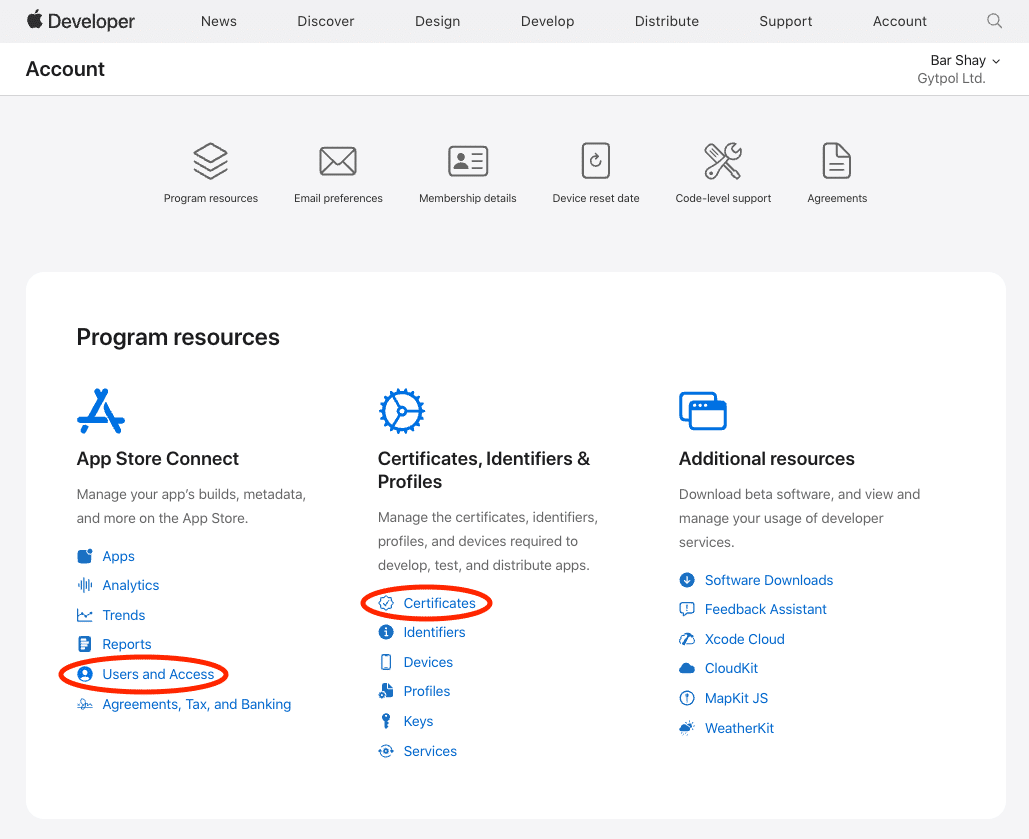
Task: Click the Xcode Cloud icon
Action: pyautogui.click(x=687, y=639)
